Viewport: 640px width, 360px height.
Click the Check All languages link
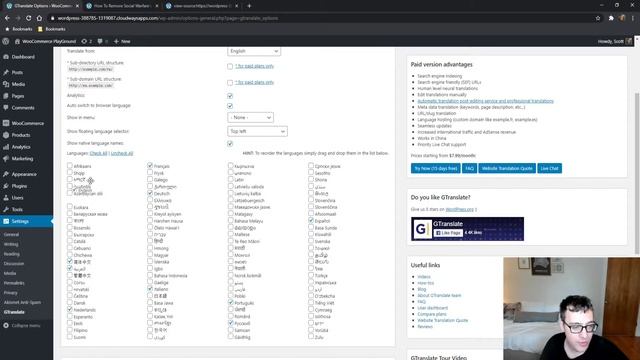tap(98, 153)
